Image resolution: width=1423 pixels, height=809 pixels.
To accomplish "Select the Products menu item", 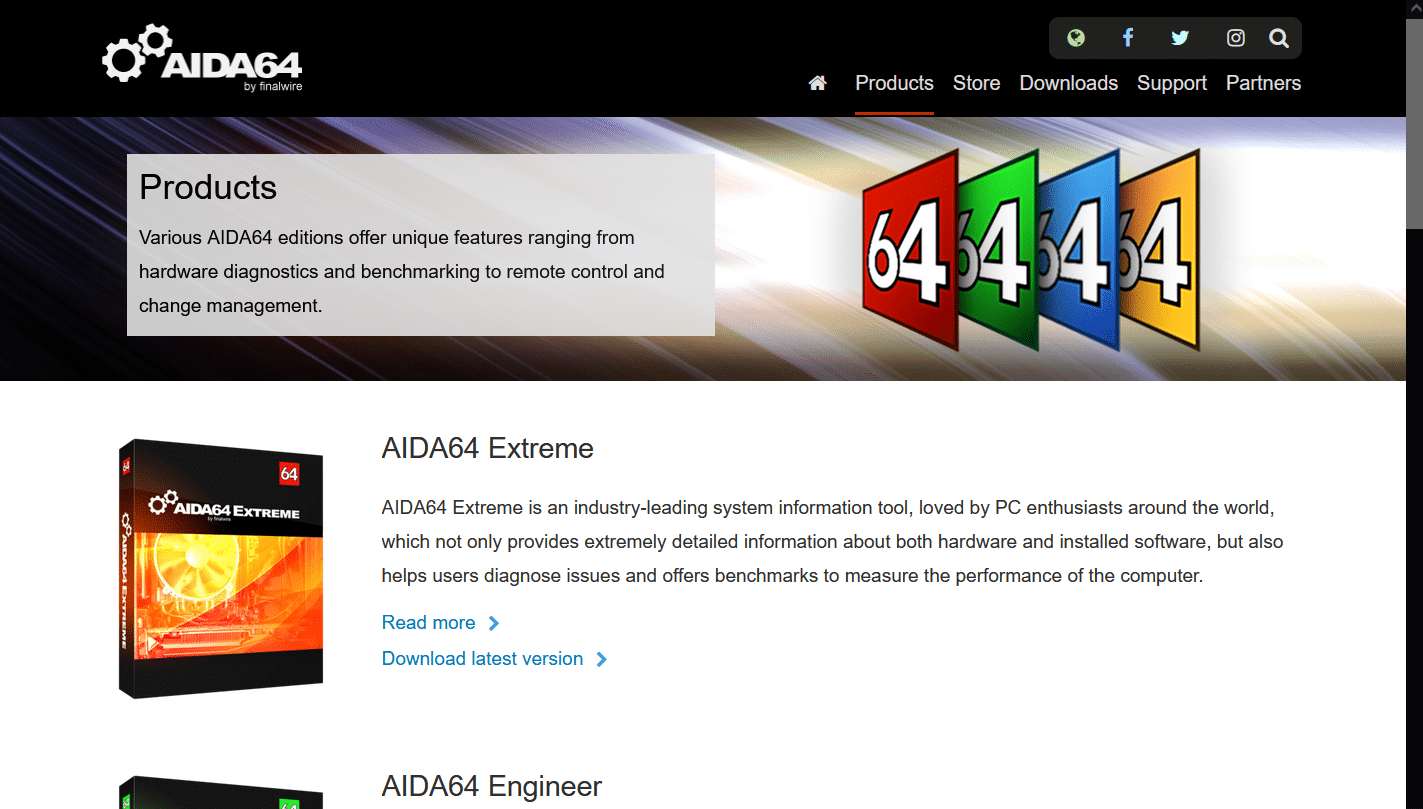I will pos(894,83).
